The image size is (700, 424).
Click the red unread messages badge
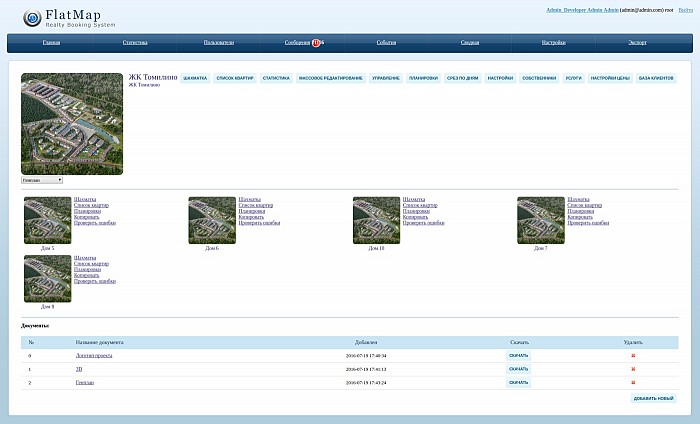[317, 43]
